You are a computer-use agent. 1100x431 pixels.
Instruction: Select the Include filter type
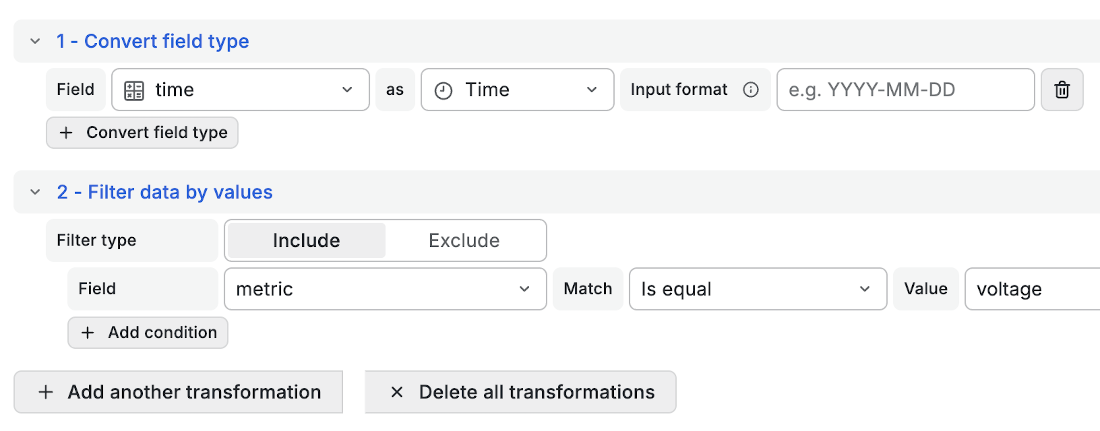pyautogui.click(x=307, y=241)
